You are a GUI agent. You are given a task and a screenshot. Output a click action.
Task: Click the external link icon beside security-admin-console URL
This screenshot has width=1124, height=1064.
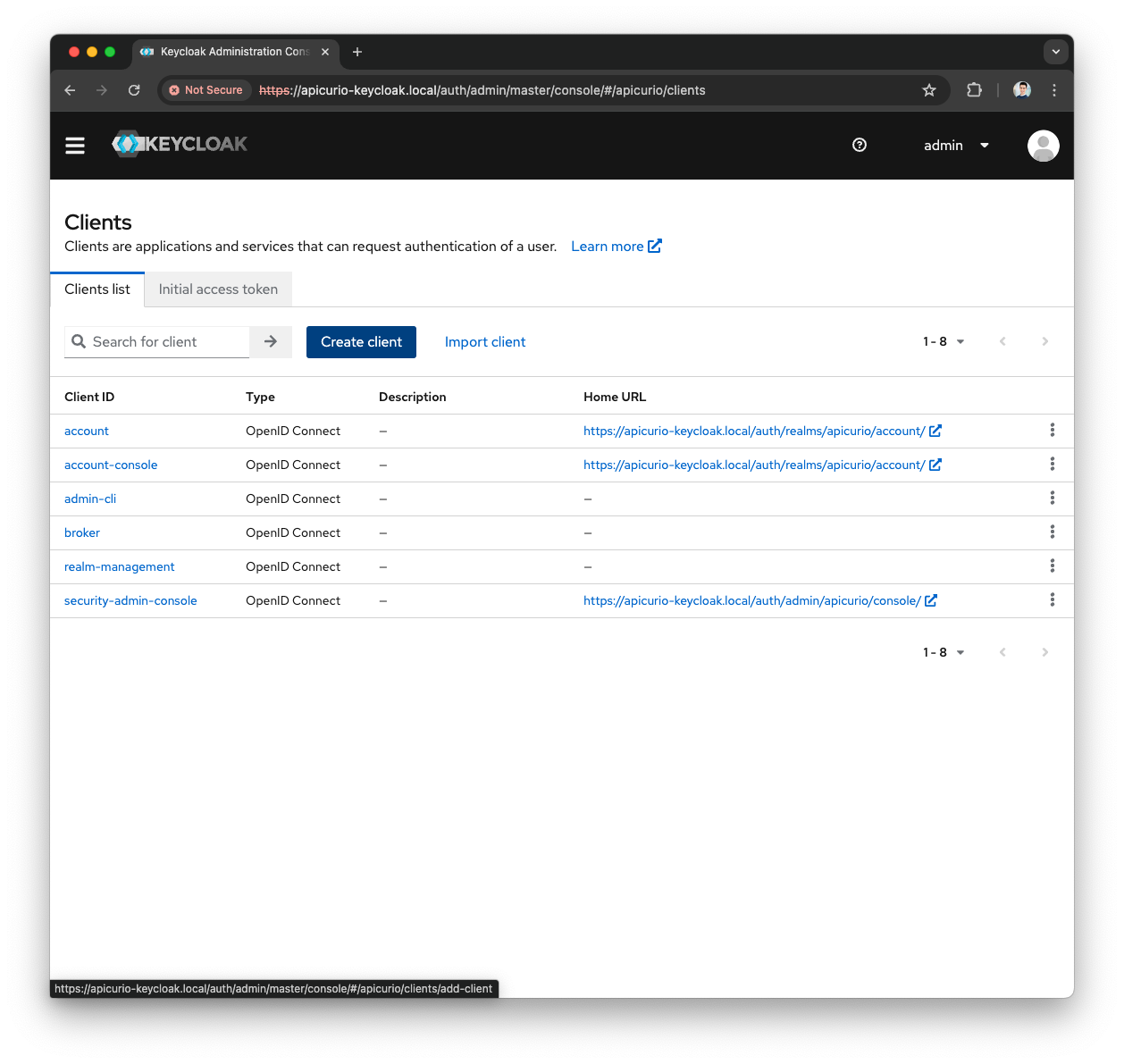click(931, 600)
